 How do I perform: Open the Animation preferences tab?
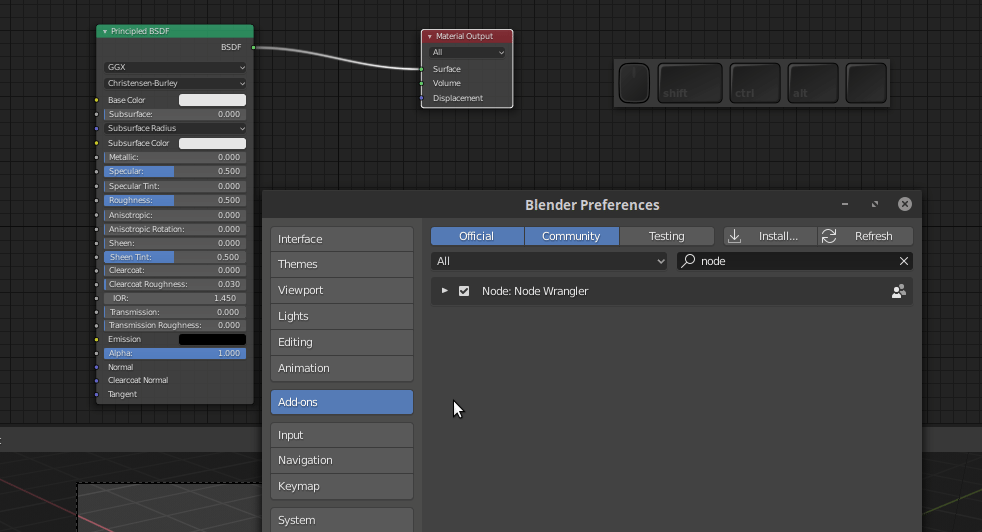point(342,368)
